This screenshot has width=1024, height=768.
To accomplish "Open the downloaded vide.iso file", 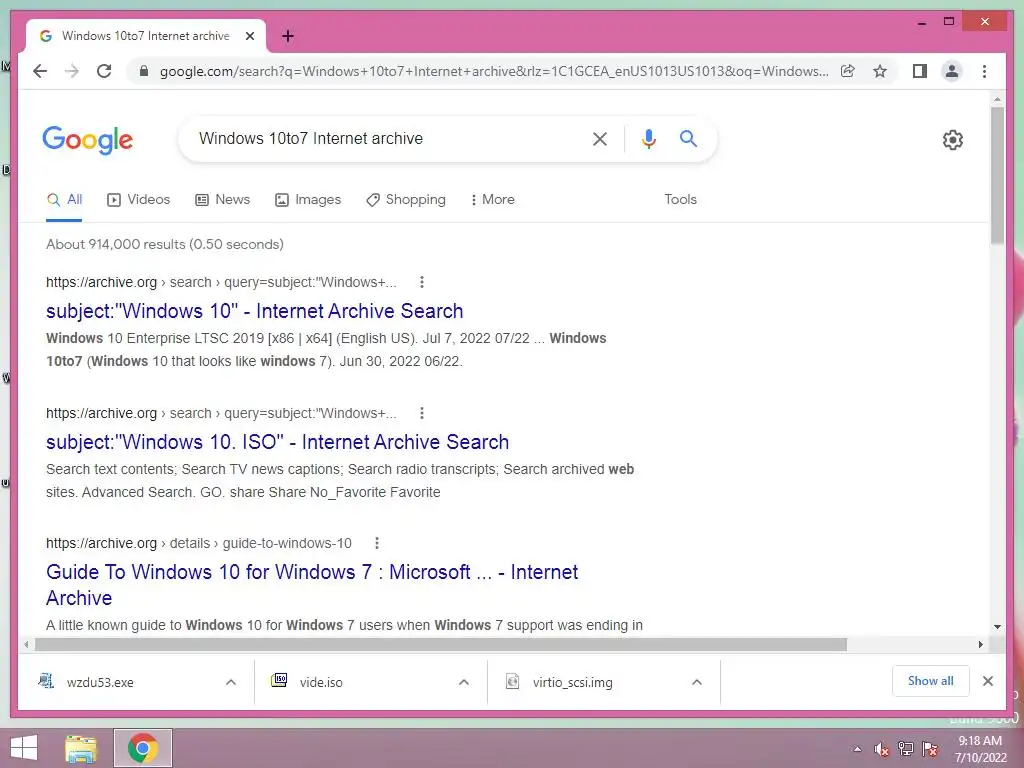I will 321,682.
